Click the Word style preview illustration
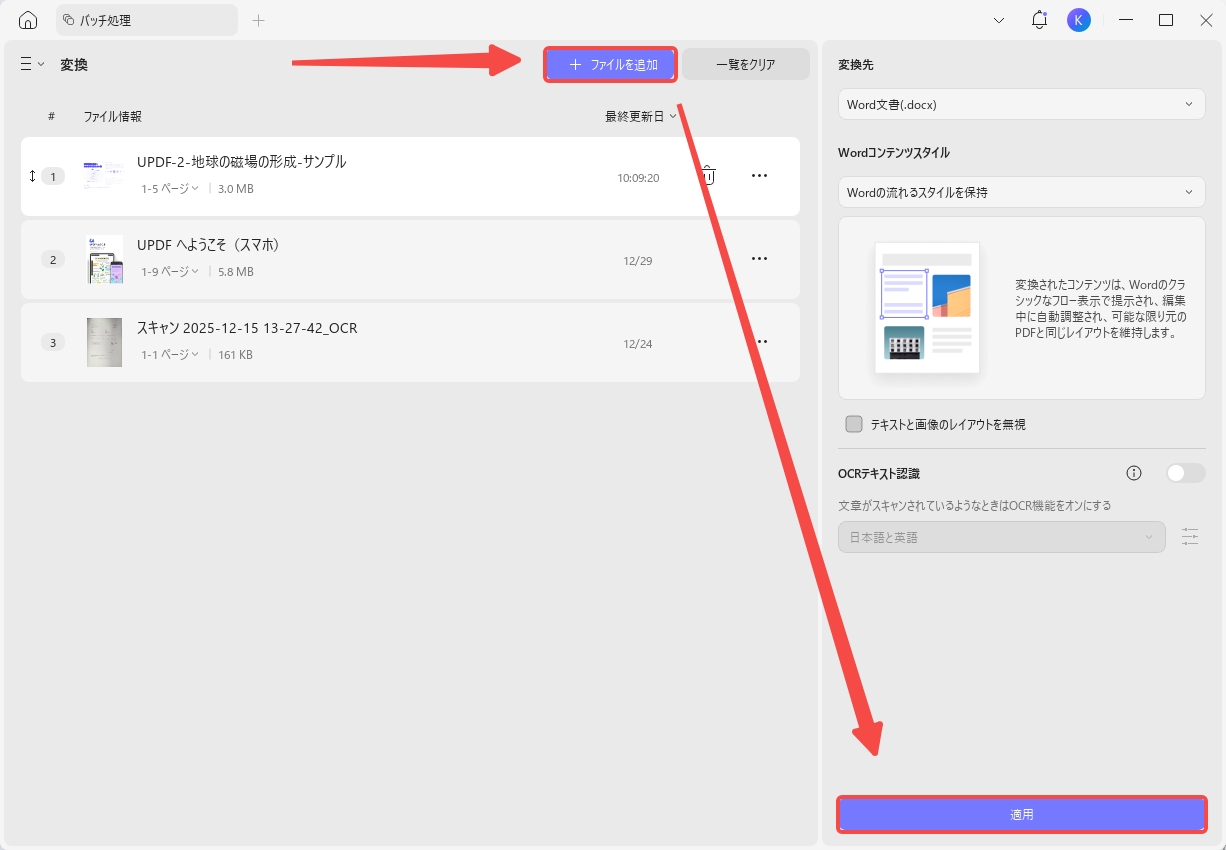Image resolution: width=1226 pixels, height=850 pixels. tap(927, 307)
